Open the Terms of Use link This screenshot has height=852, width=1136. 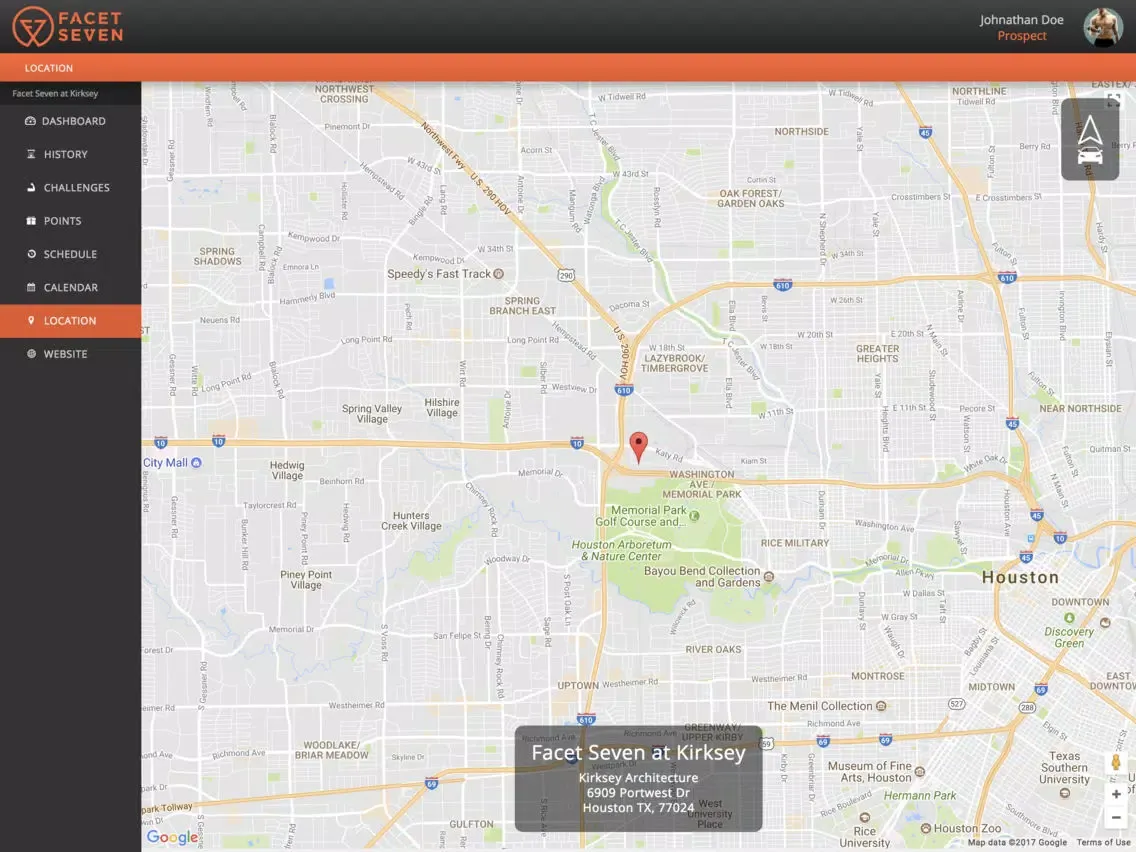[1105, 843]
